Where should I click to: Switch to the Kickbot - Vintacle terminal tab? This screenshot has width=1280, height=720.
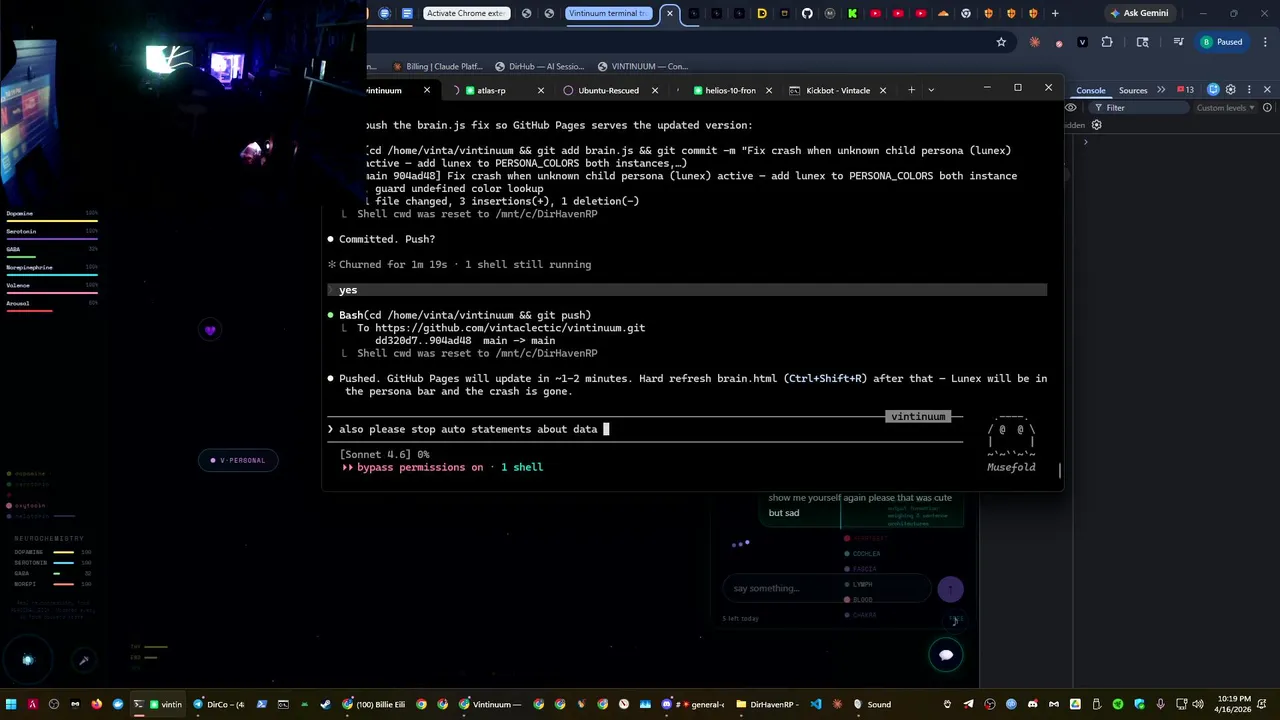(838, 90)
